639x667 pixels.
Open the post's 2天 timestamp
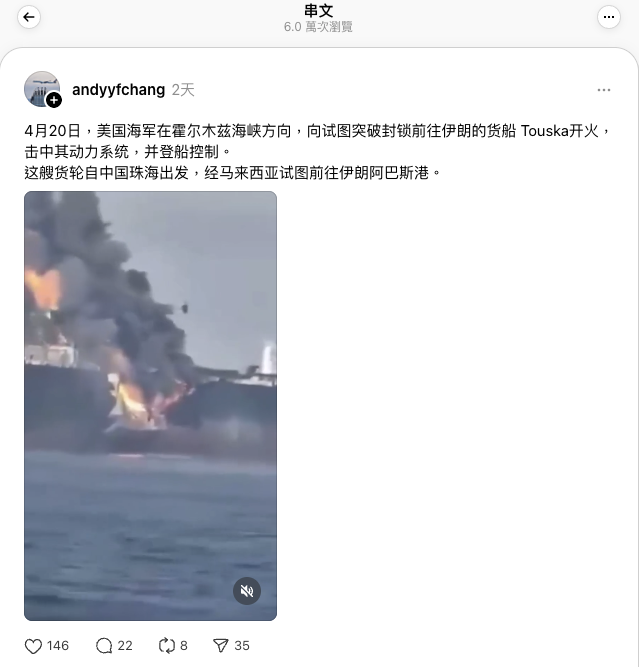pos(183,90)
